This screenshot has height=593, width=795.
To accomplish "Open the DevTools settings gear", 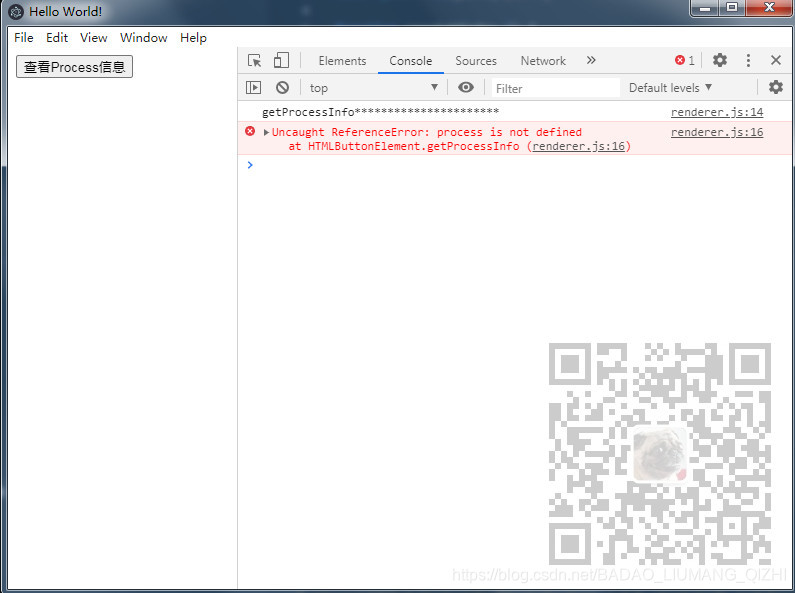I will point(720,60).
